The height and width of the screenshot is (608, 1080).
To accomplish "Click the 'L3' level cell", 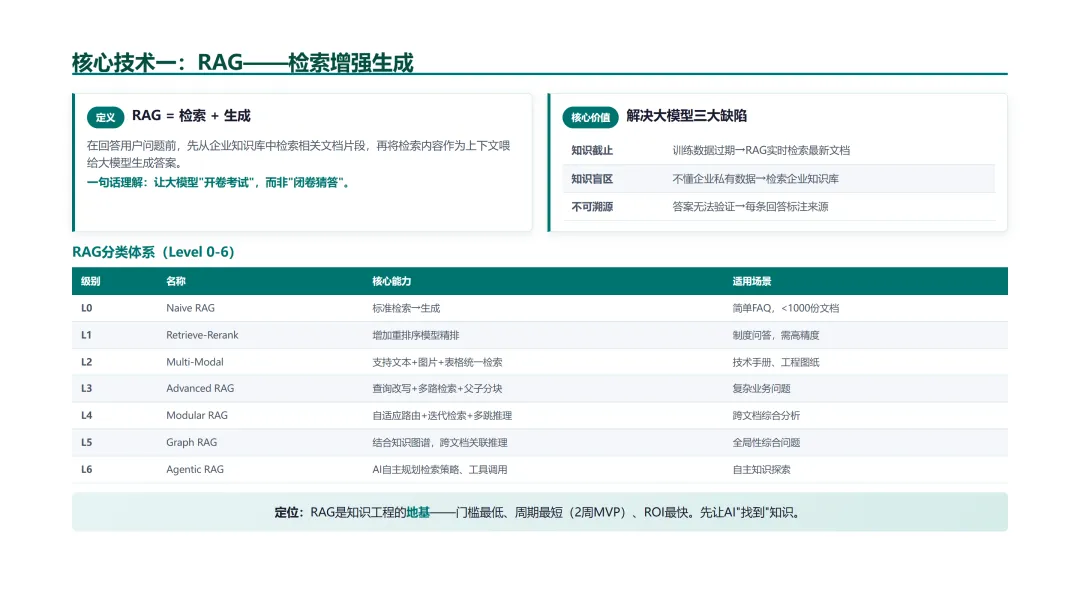I will click(x=86, y=388).
